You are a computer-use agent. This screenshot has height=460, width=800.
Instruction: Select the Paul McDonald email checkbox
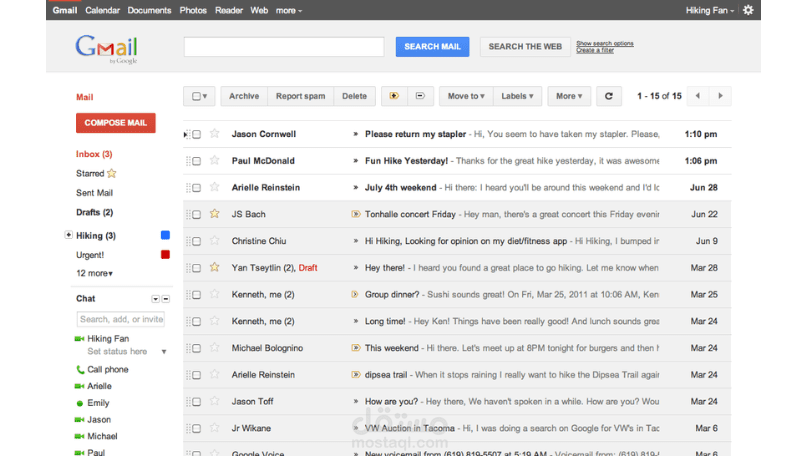coord(196,161)
